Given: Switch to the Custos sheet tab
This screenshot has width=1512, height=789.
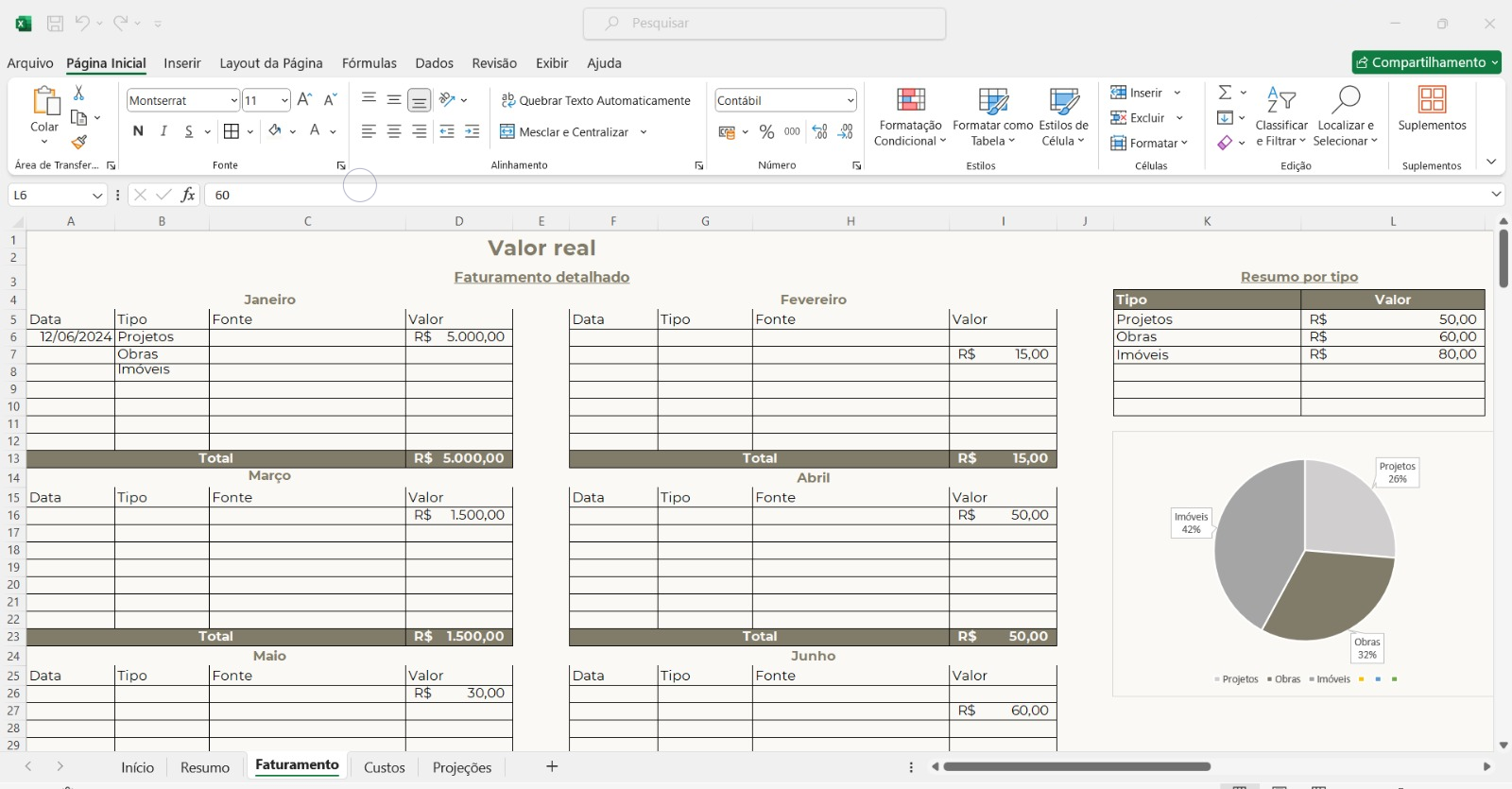Looking at the screenshot, I should [385, 767].
